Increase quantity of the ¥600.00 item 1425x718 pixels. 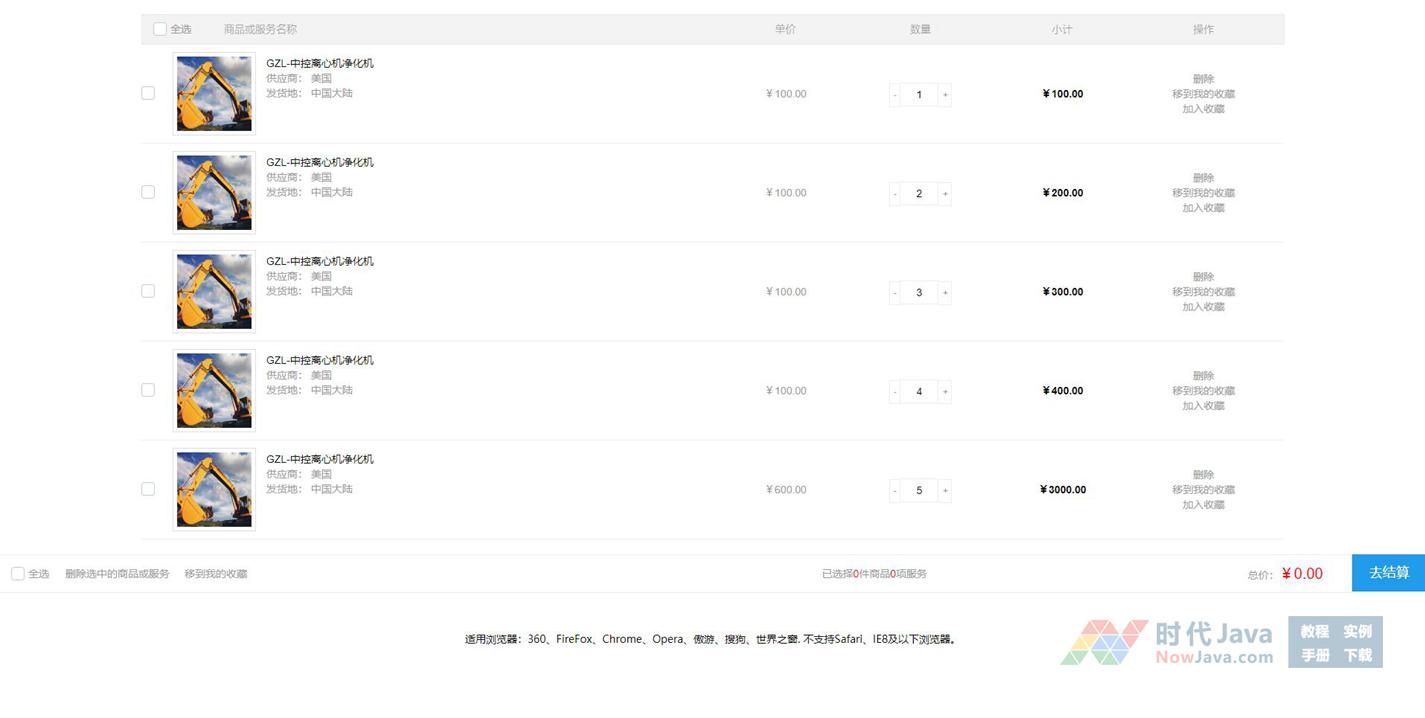click(945, 491)
